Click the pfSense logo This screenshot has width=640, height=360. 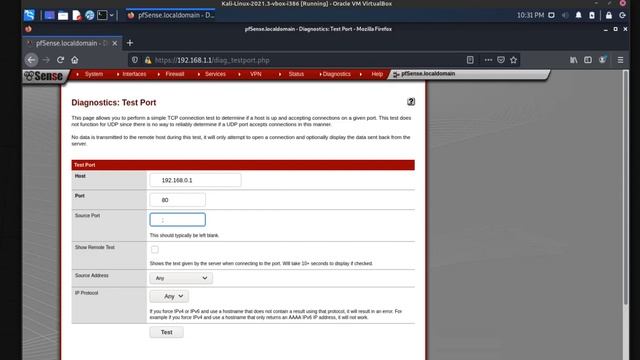tap(44, 76)
